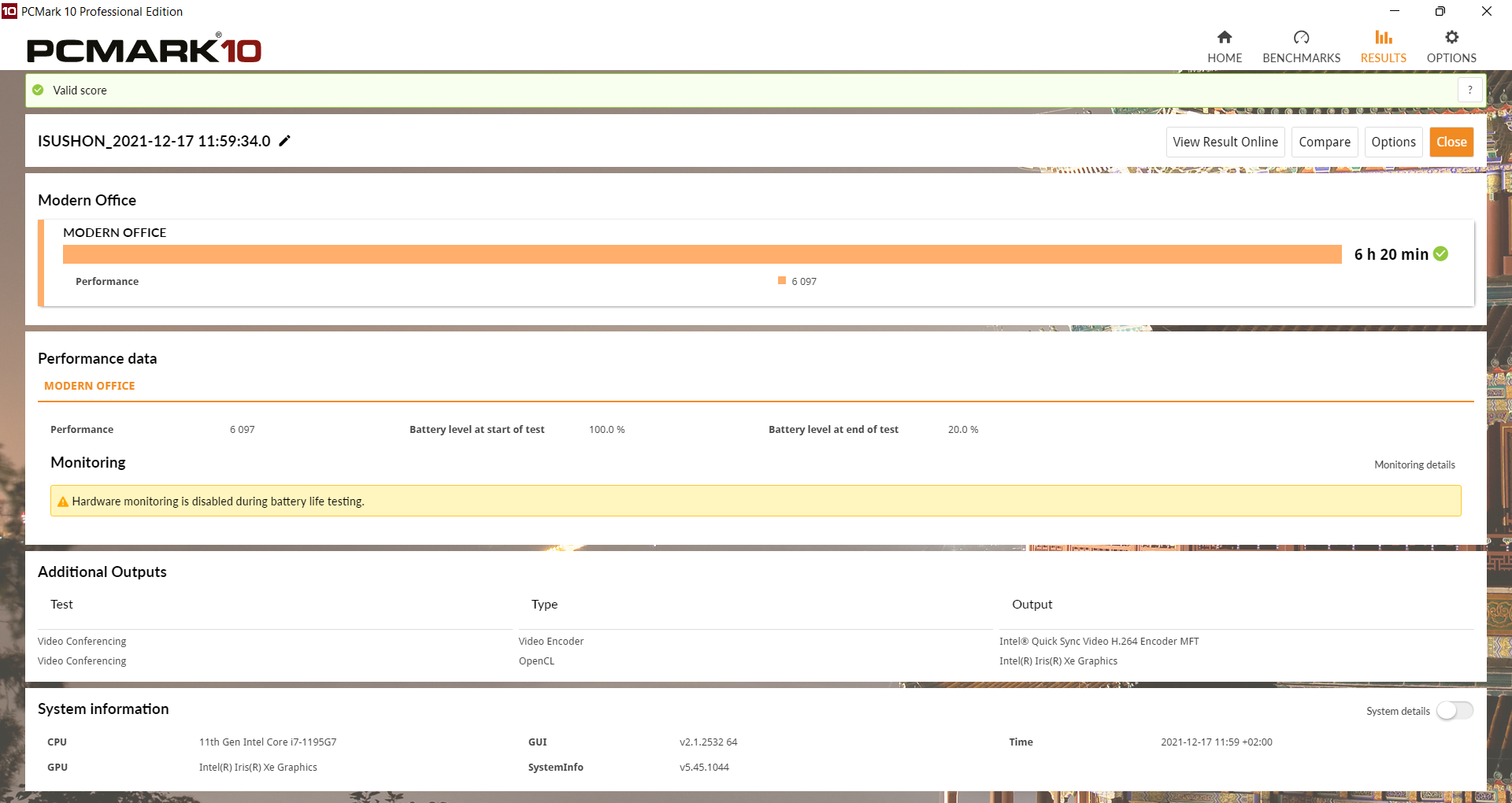Restore down the PCMark 10 window
This screenshot has width=1512, height=803.
coord(1440,11)
